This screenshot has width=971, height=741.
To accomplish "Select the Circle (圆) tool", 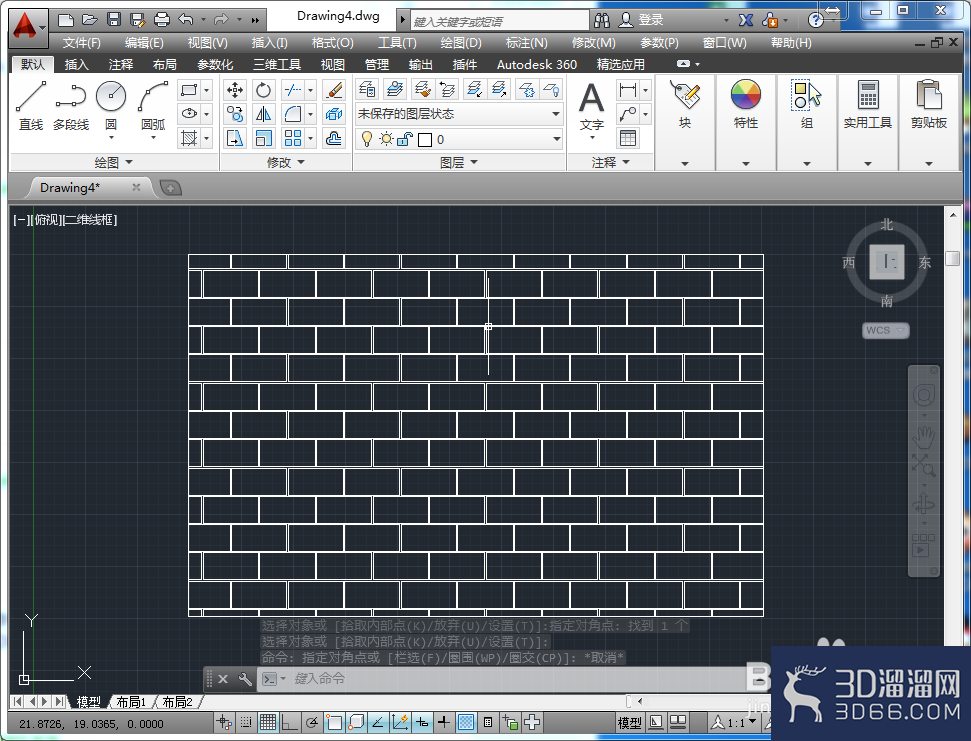I will coord(111,106).
